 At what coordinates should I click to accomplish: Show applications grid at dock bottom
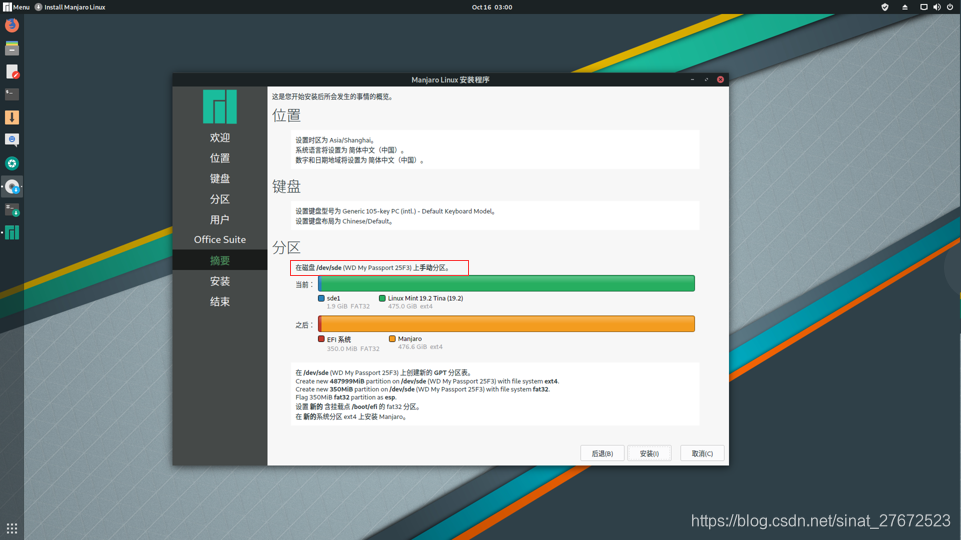pos(12,528)
